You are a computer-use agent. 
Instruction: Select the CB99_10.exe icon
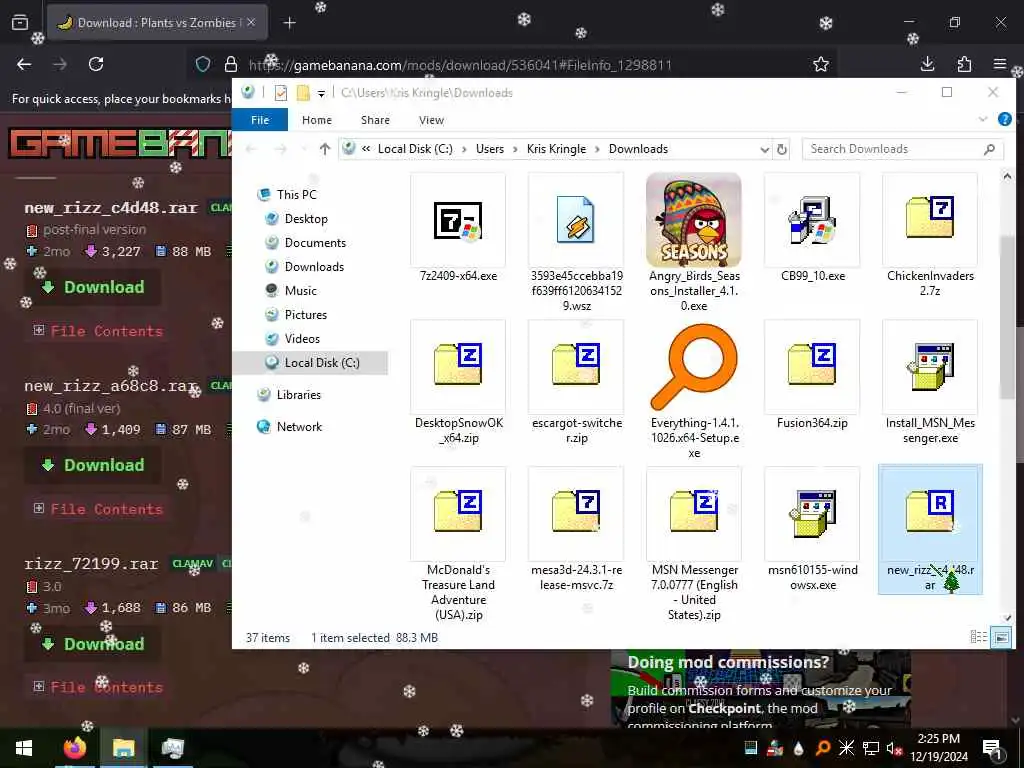pyautogui.click(x=812, y=220)
